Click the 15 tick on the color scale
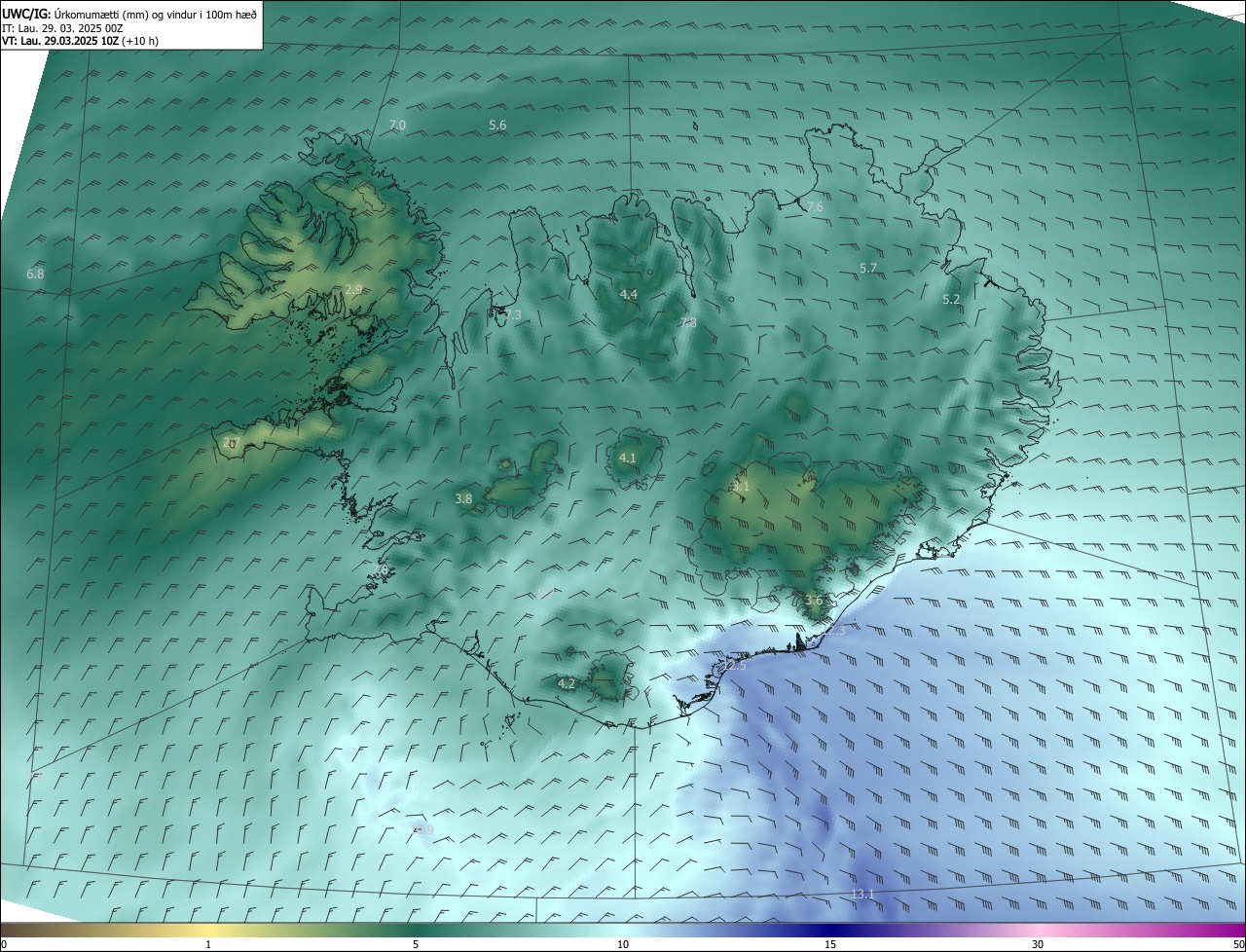Screen dimensions: 1246x952 click(x=830, y=944)
